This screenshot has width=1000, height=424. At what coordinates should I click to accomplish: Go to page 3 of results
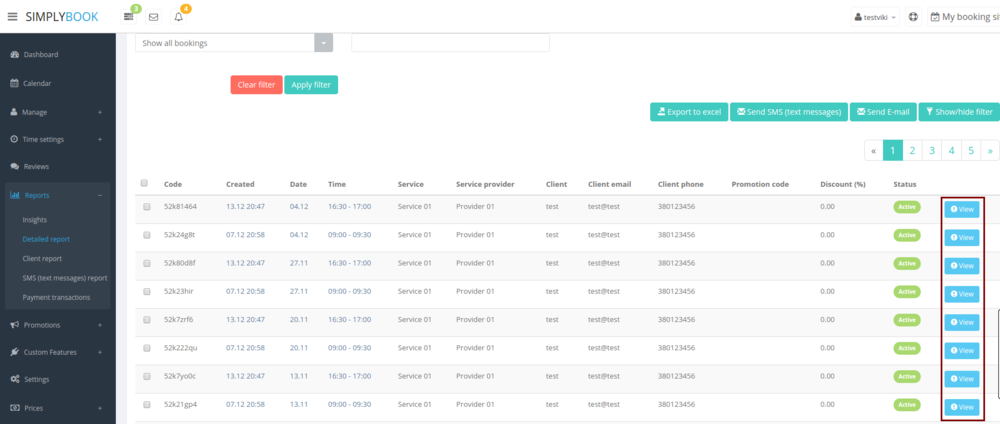coord(930,150)
